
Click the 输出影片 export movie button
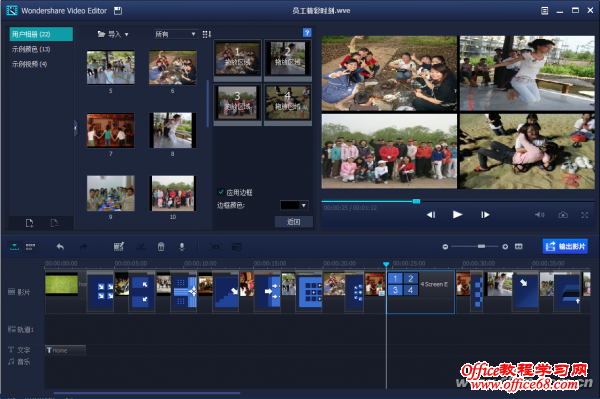coord(565,246)
